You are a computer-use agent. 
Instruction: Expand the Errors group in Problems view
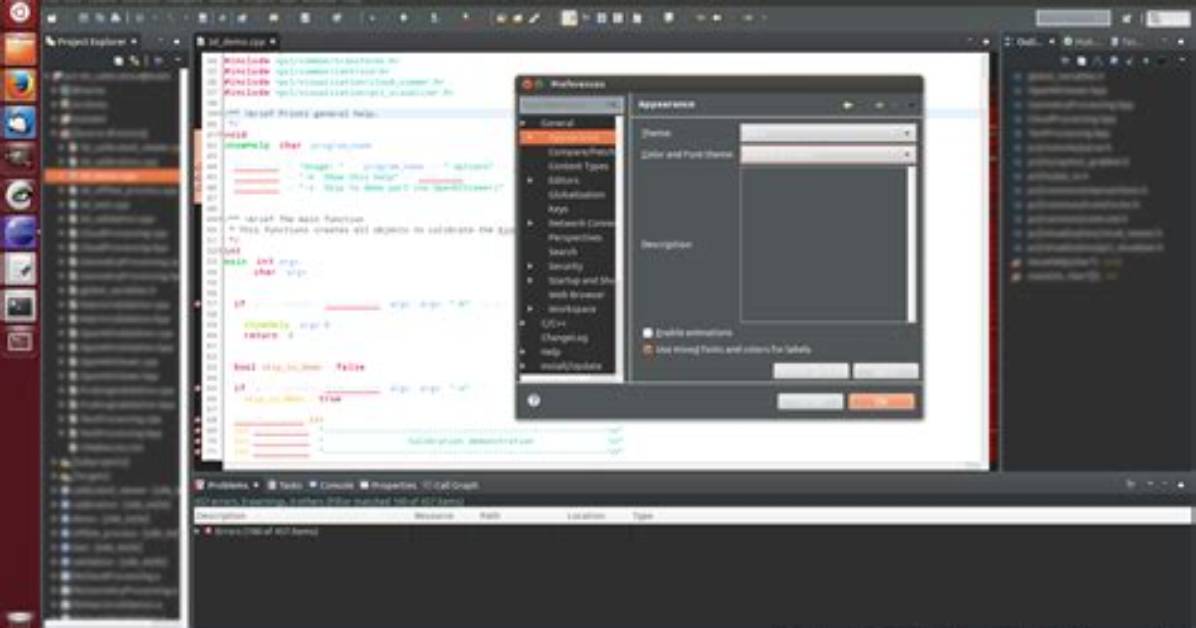click(198, 530)
